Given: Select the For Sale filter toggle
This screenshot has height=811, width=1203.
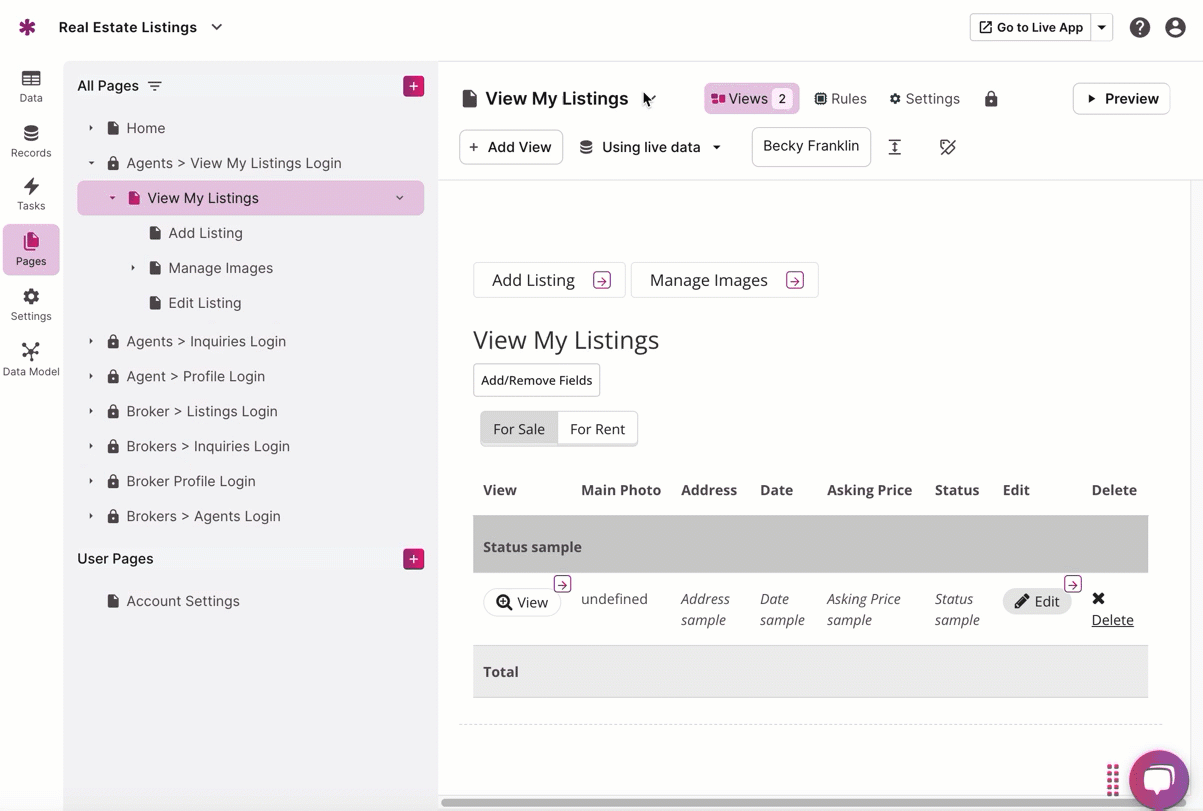Looking at the screenshot, I should [x=519, y=429].
